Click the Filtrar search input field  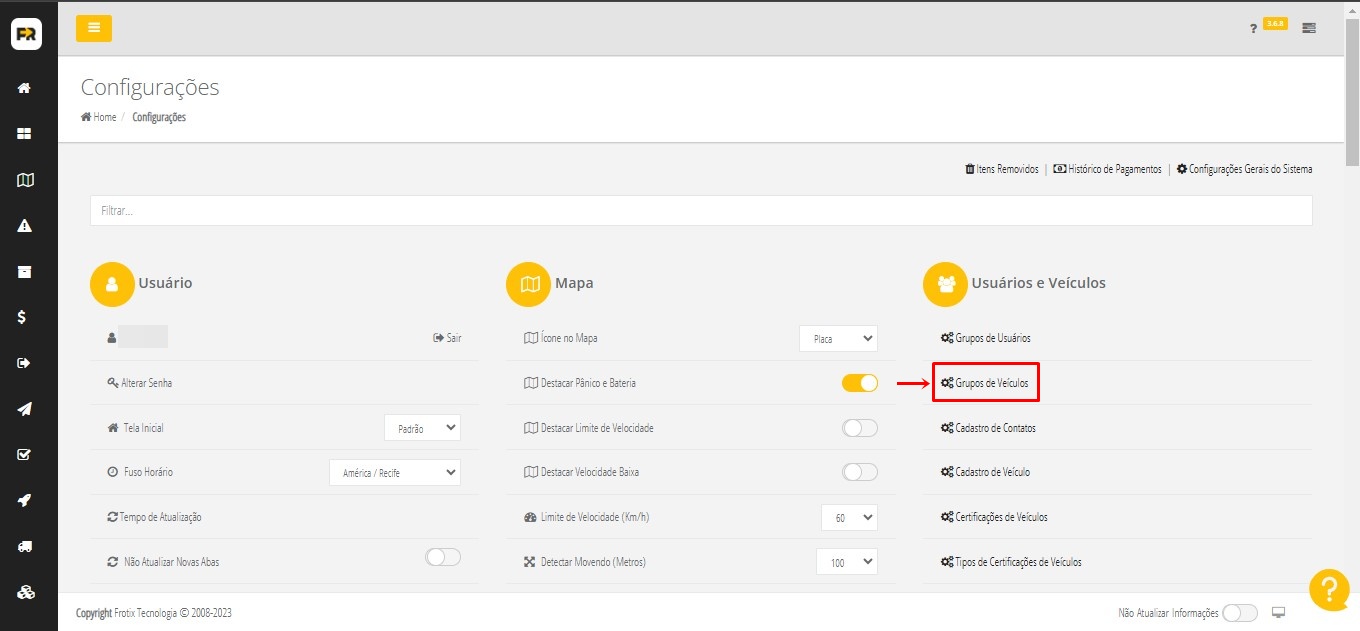point(700,211)
